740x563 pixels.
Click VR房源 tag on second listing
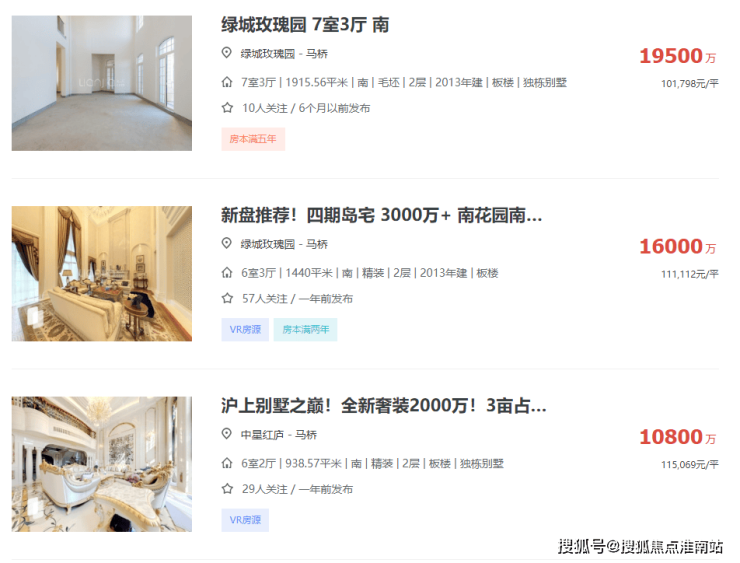245,329
